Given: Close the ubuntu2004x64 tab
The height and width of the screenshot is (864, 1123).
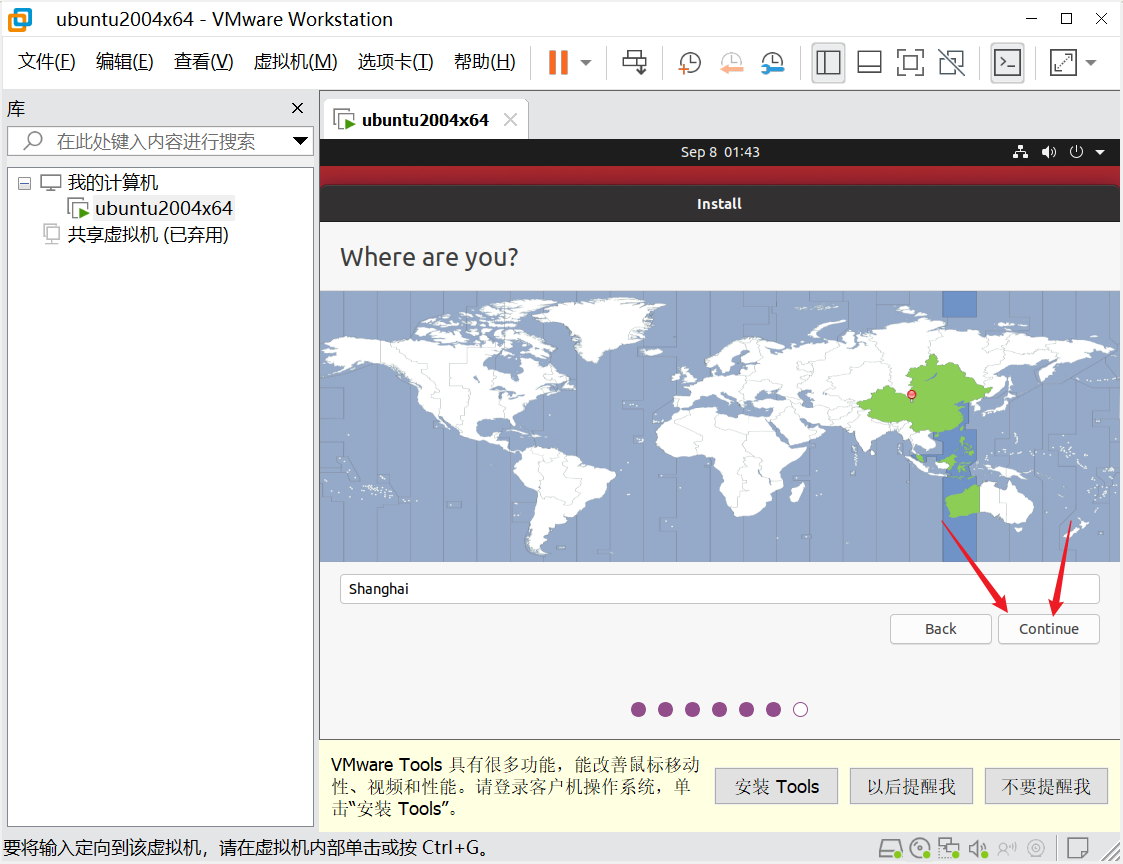Looking at the screenshot, I should (510, 120).
